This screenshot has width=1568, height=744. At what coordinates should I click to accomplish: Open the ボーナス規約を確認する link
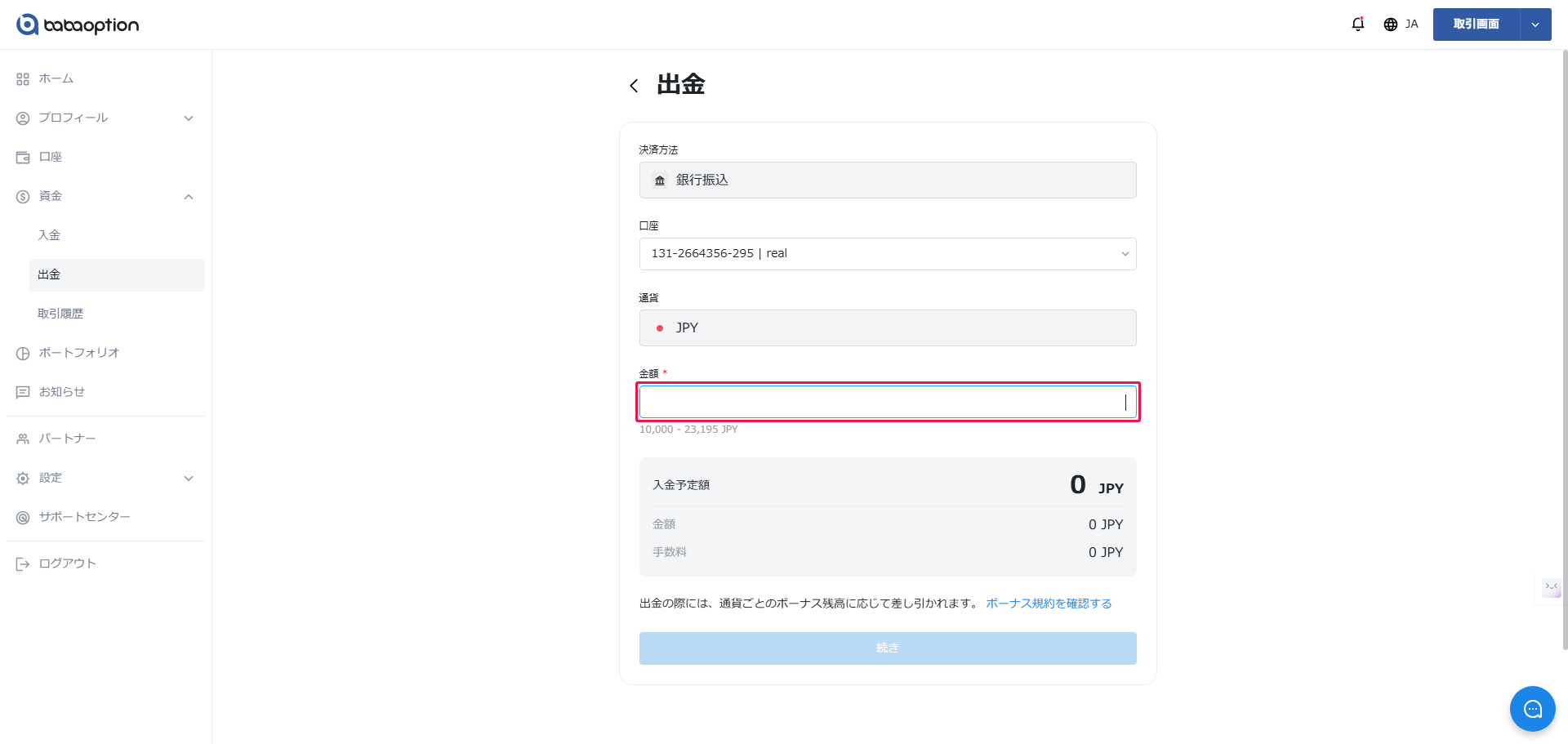click(1049, 604)
